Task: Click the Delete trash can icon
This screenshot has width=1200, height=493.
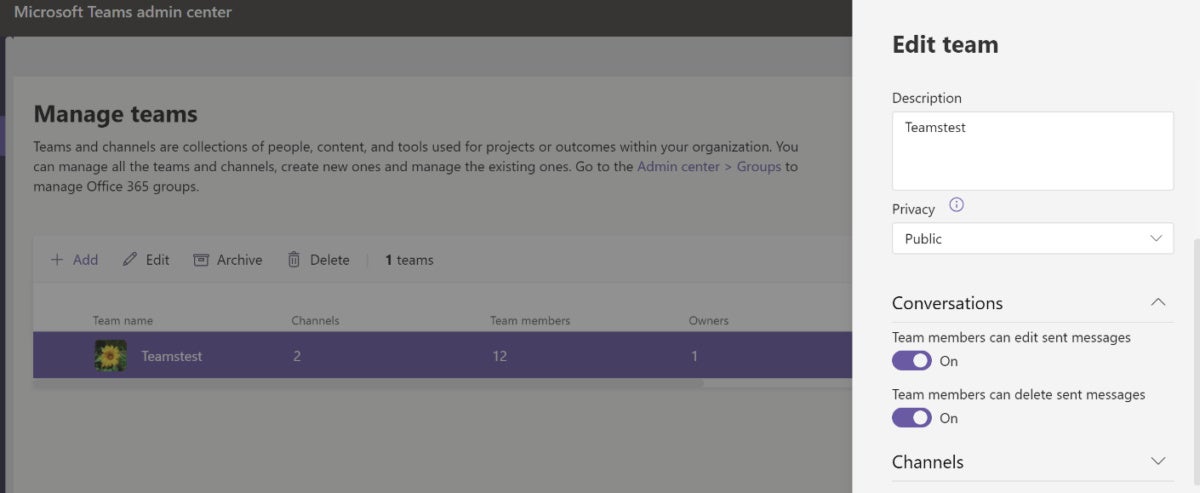Action: pos(294,260)
